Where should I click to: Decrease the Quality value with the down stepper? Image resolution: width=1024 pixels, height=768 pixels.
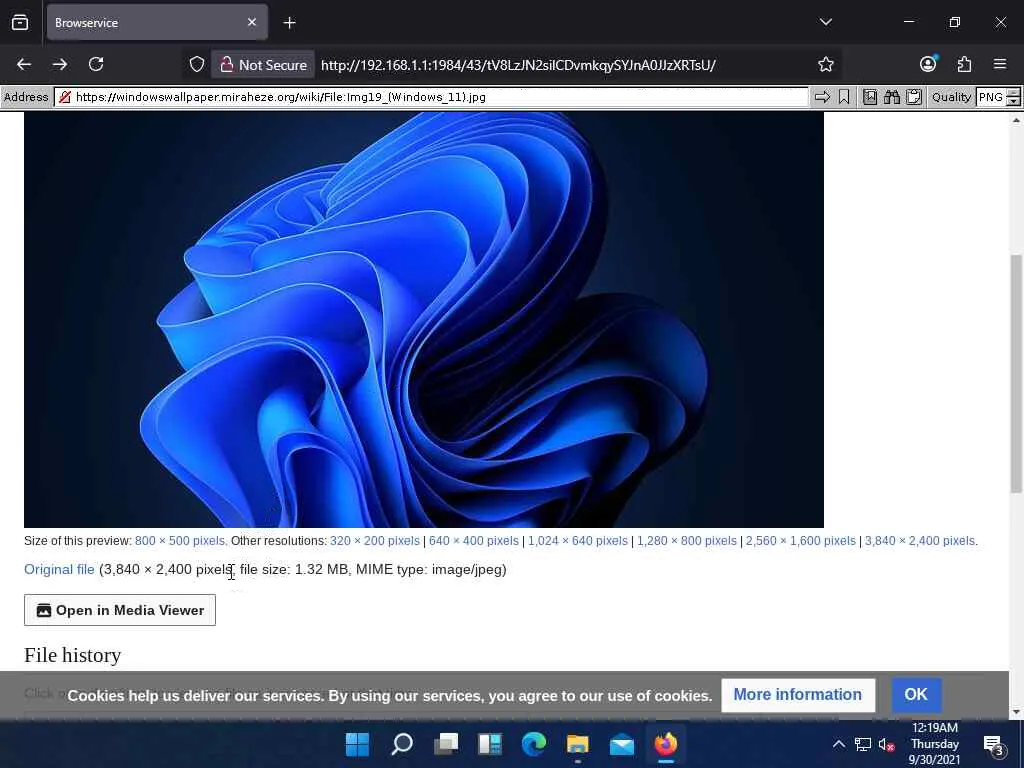click(1014, 102)
